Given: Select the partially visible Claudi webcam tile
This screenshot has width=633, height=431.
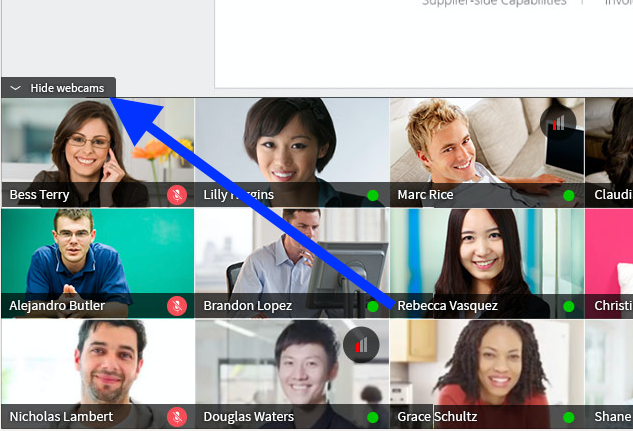Looking at the screenshot, I should point(609,153).
